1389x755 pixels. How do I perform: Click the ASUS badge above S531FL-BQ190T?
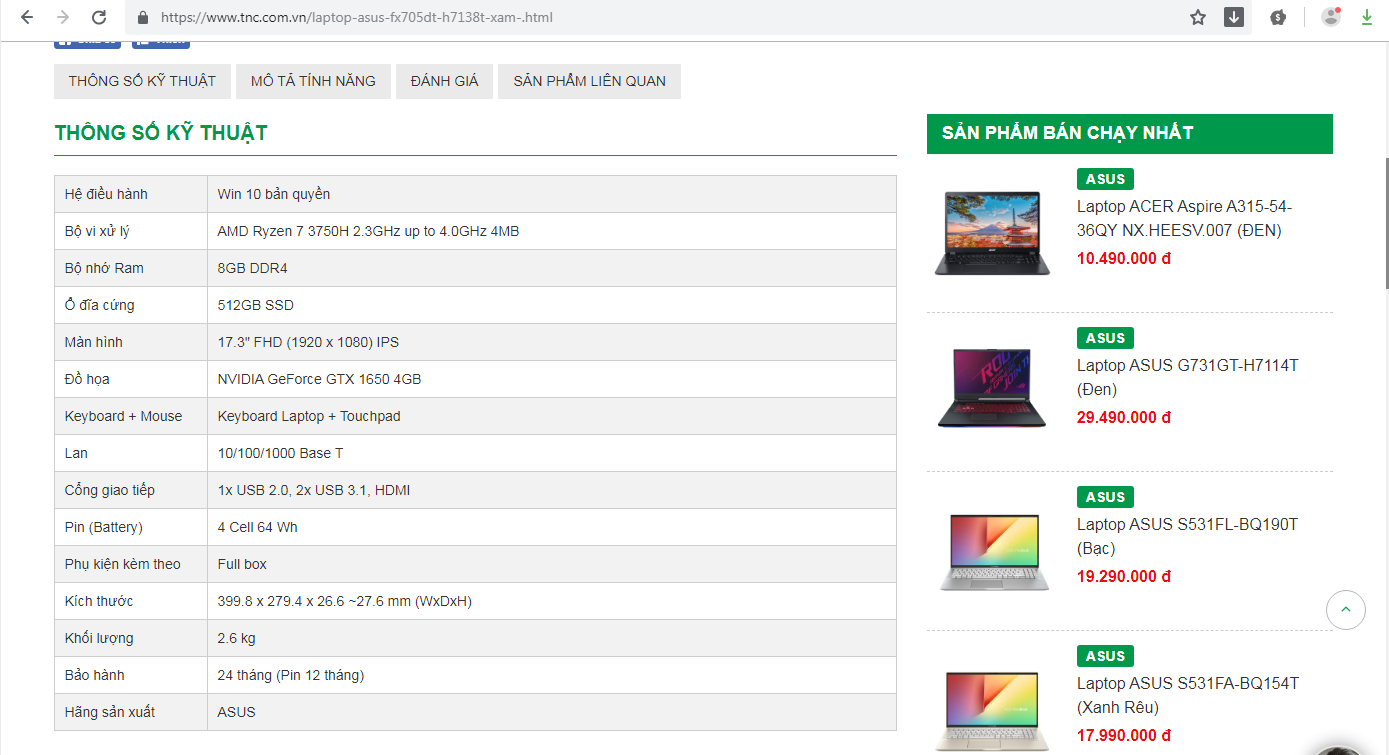pyautogui.click(x=1105, y=497)
